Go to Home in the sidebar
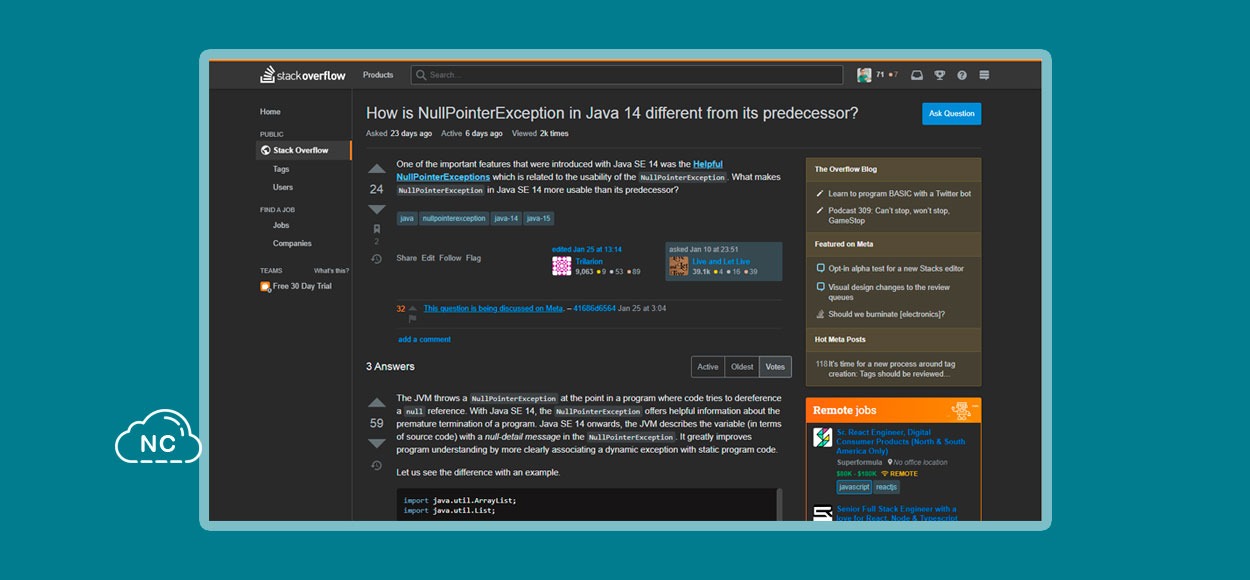Viewport: 1250px width, 580px height. [270, 112]
